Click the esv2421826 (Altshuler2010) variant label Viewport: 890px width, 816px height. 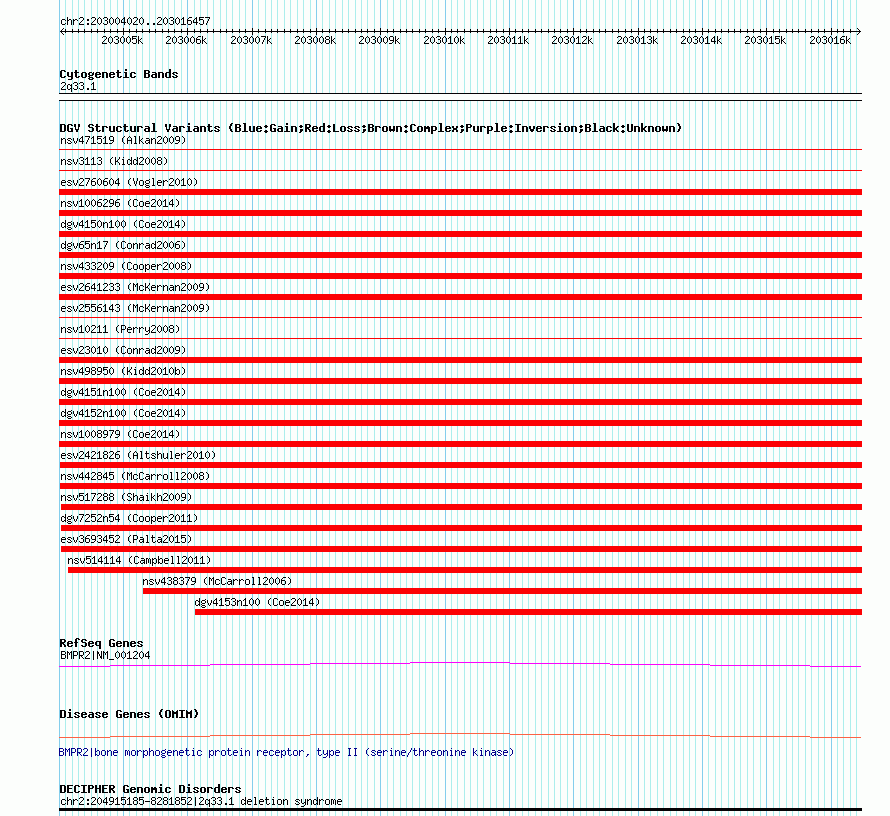138,455
